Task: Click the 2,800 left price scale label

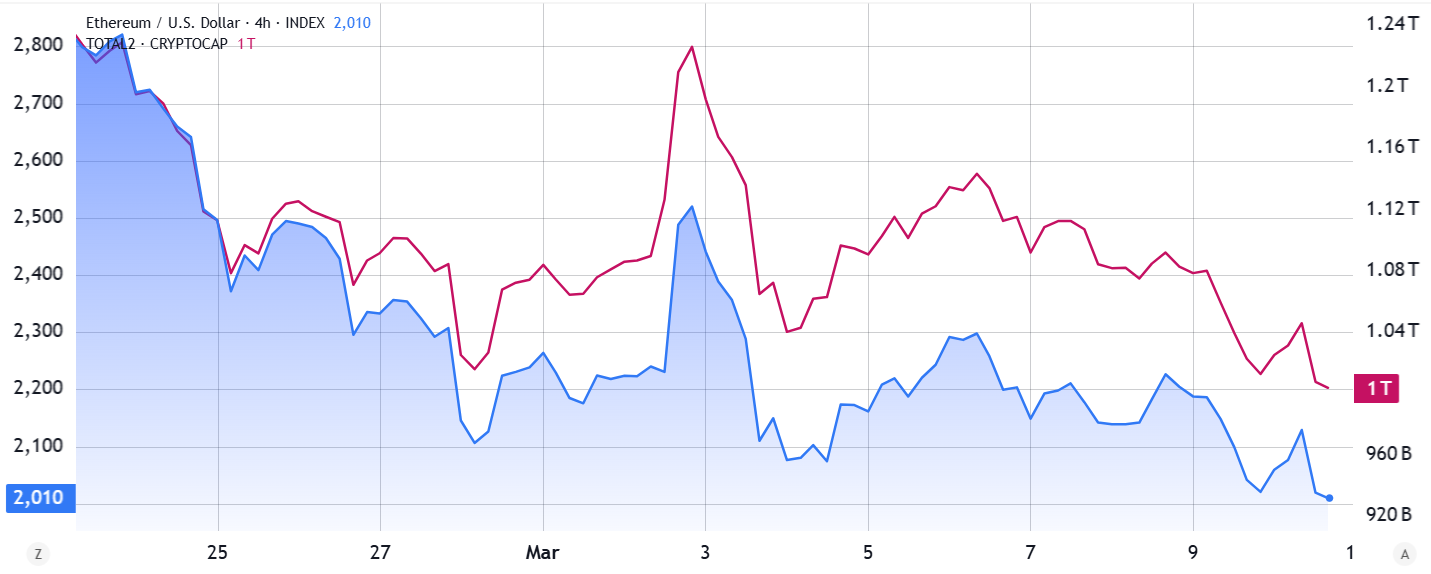Action: click(39, 46)
